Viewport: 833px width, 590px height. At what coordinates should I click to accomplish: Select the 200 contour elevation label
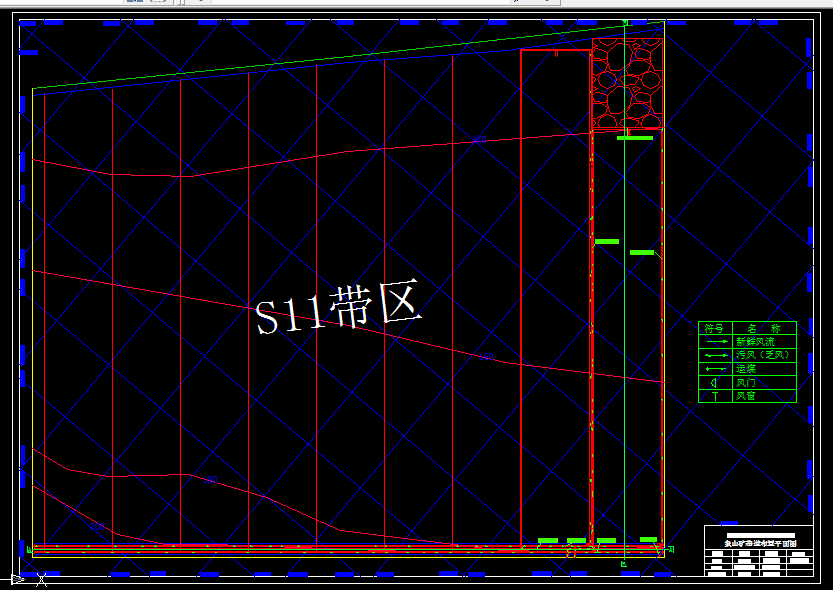pos(97,527)
